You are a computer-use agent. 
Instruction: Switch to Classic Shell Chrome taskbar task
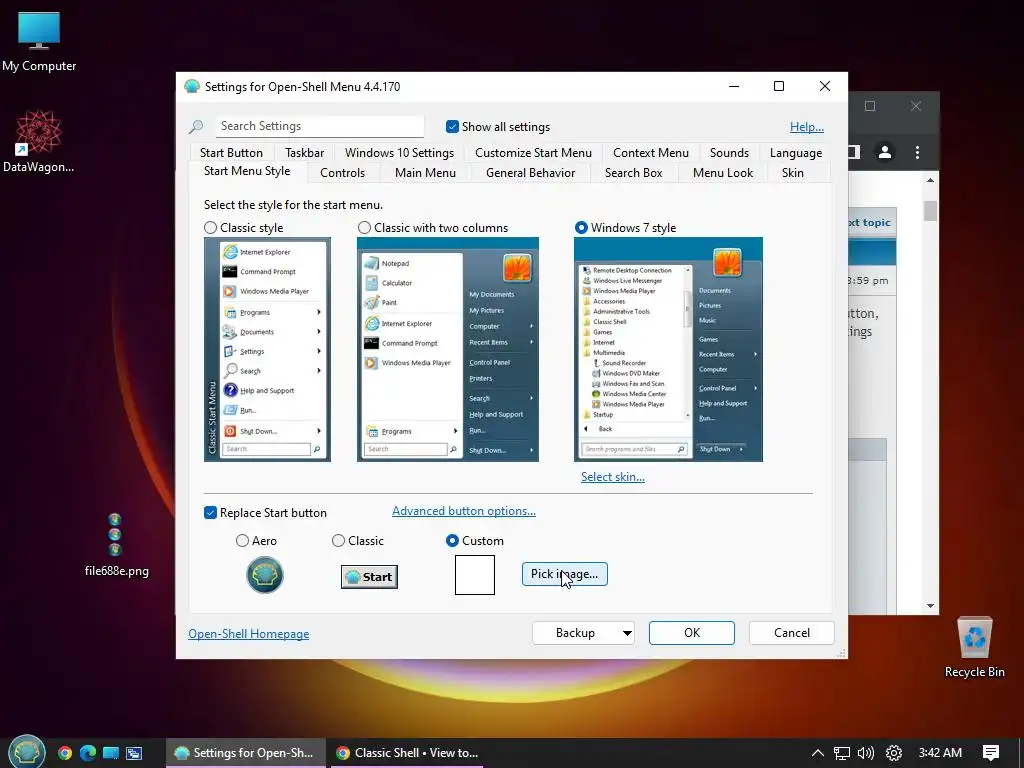coord(408,753)
